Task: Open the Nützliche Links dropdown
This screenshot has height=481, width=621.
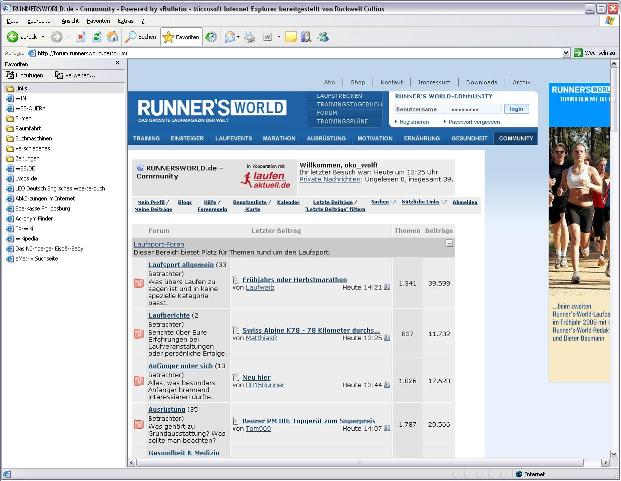Action: pyautogui.click(x=420, y=201)
